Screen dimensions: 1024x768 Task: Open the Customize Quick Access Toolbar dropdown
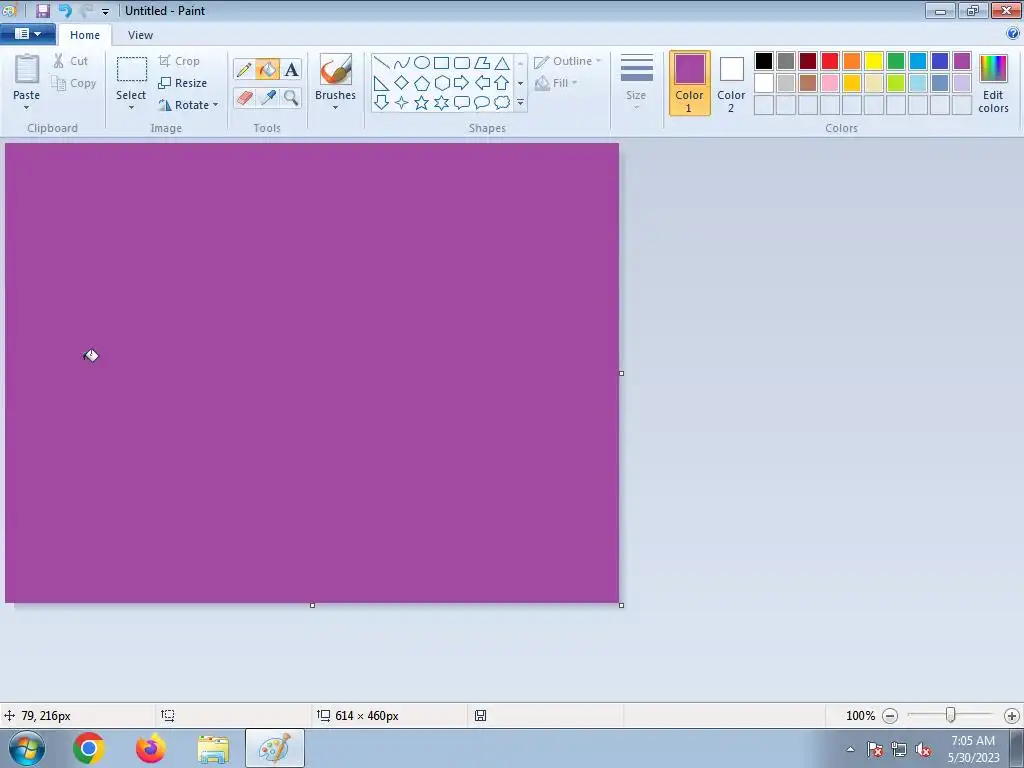click(105, 11)
